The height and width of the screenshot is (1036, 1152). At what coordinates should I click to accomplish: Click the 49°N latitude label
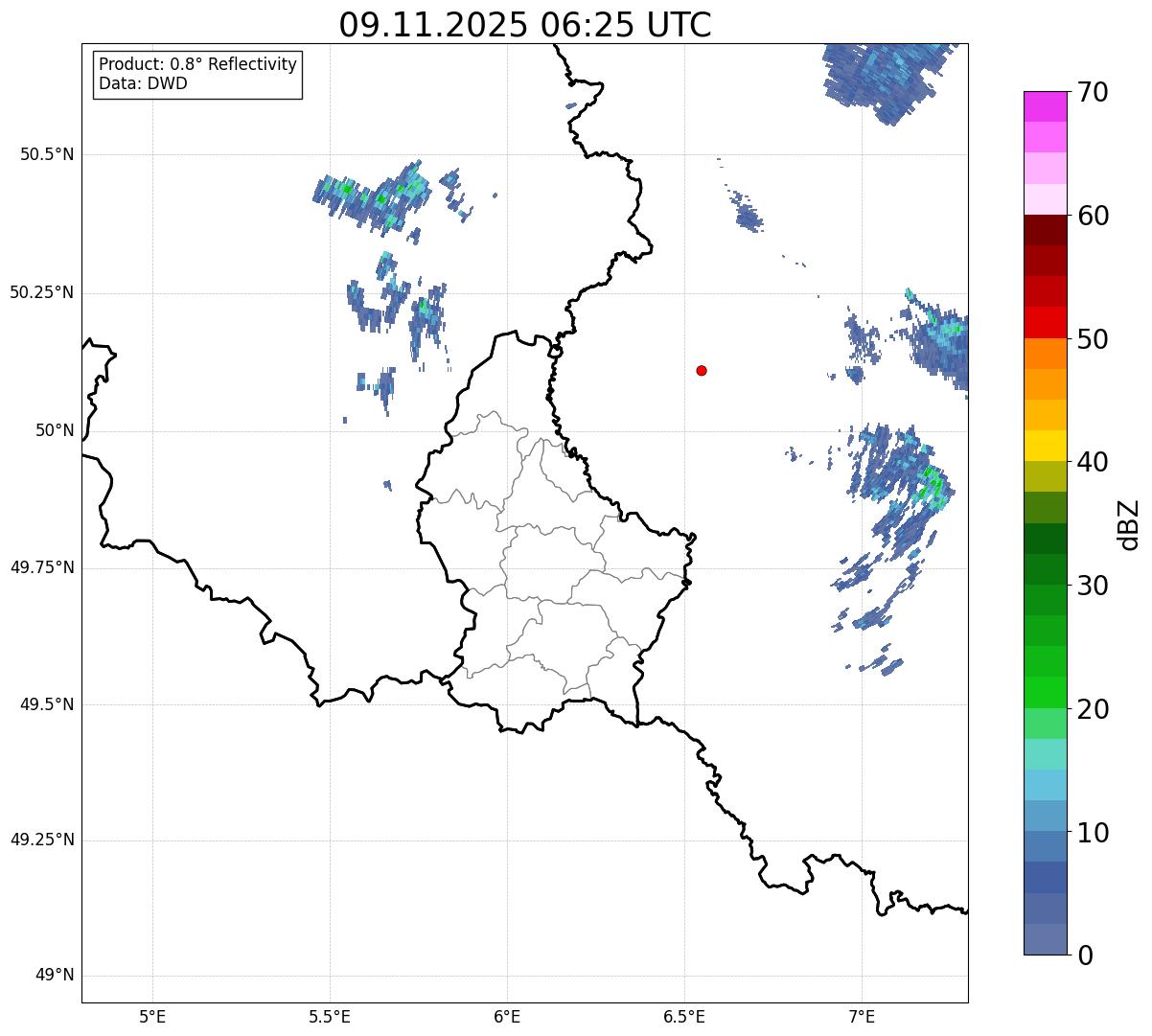(55, 975)
